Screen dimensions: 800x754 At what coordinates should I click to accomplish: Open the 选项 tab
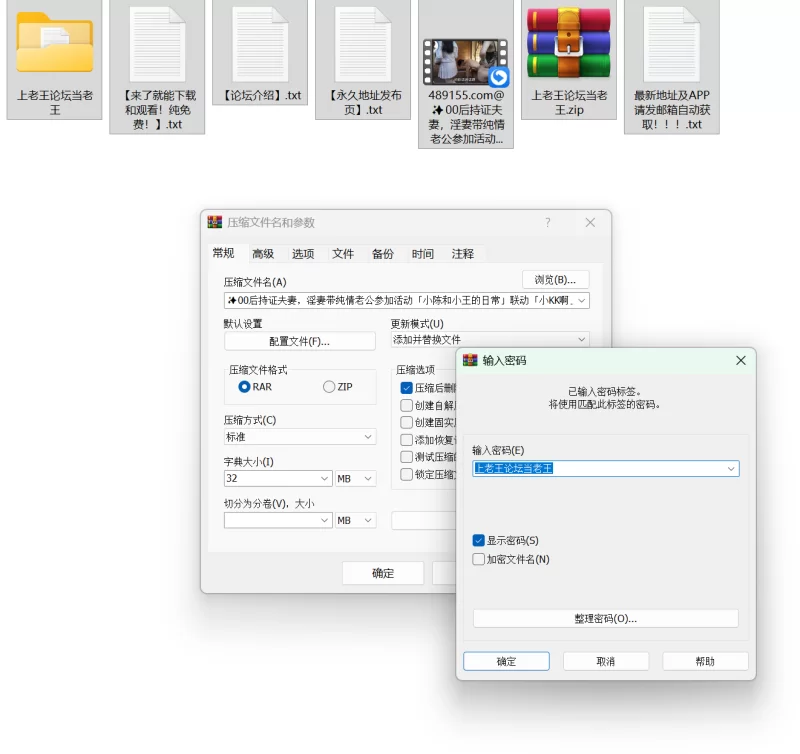click(303, 254)
